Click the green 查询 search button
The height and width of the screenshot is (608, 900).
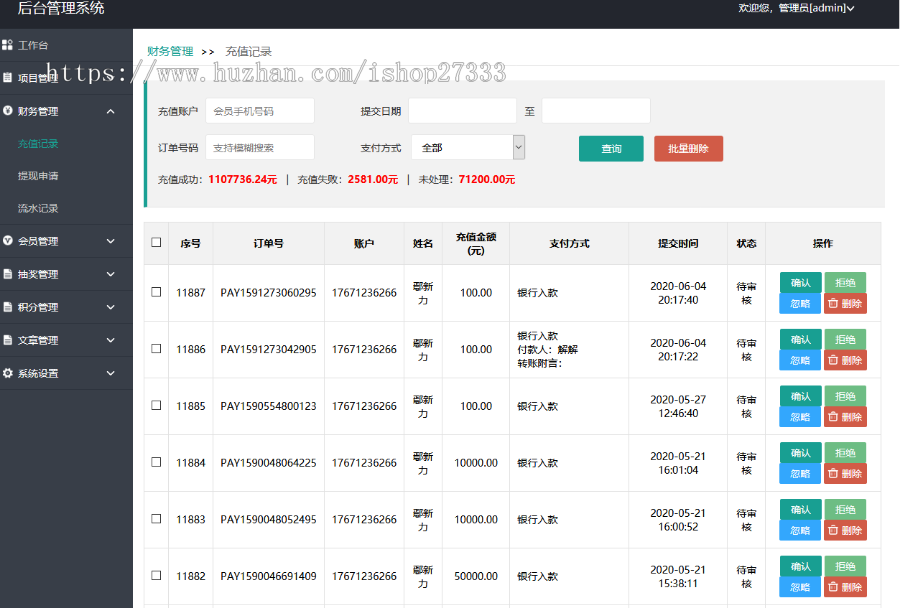(611, 149)
